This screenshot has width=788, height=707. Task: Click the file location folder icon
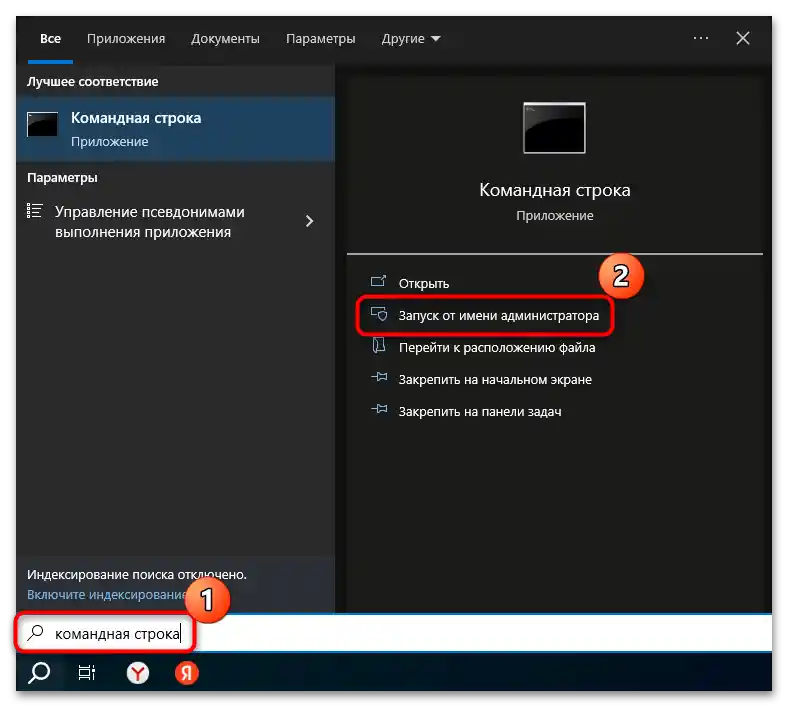(378, 345)
